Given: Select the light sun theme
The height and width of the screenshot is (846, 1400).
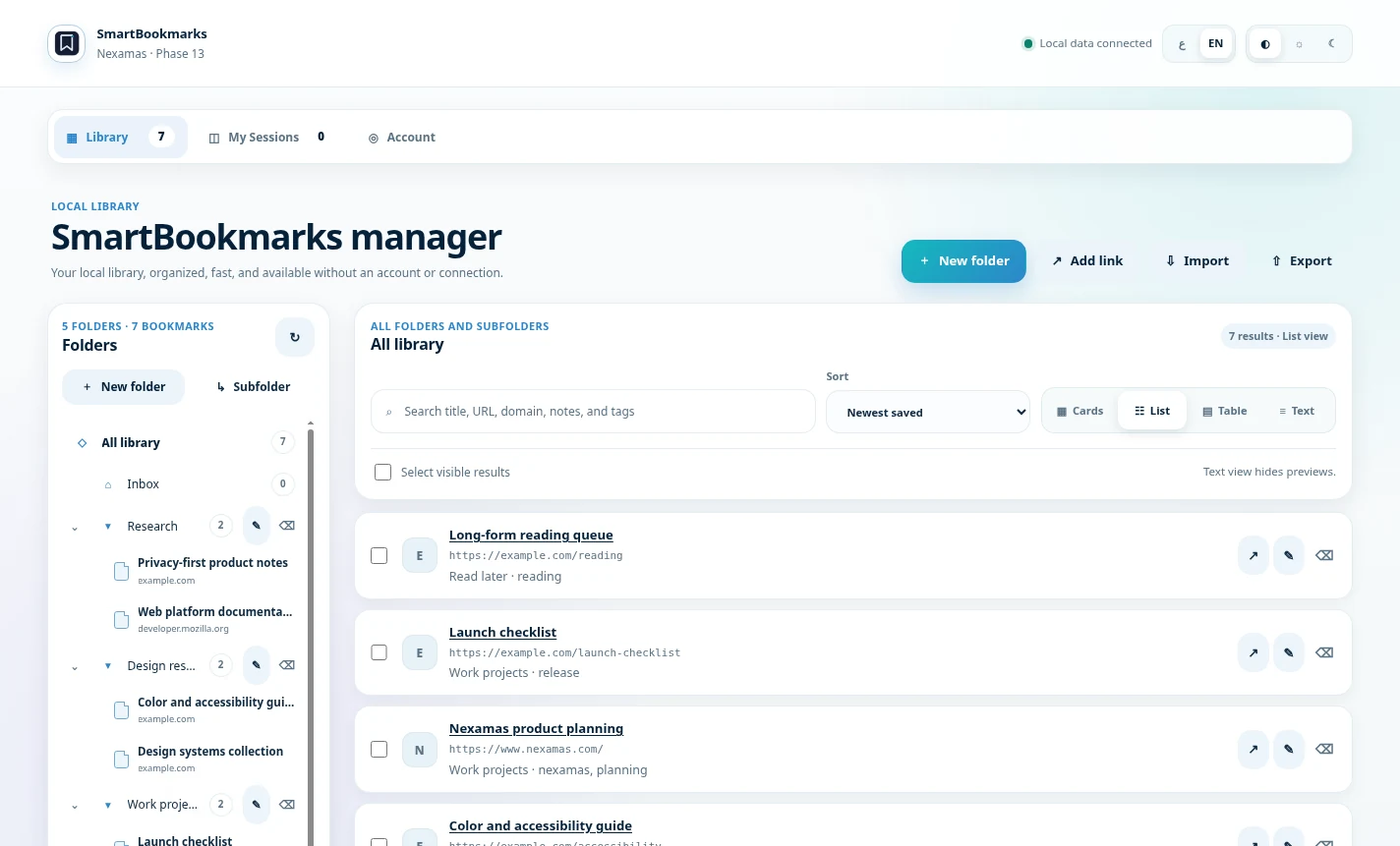Looking at the screenshot, I should tap(1299, 44).
